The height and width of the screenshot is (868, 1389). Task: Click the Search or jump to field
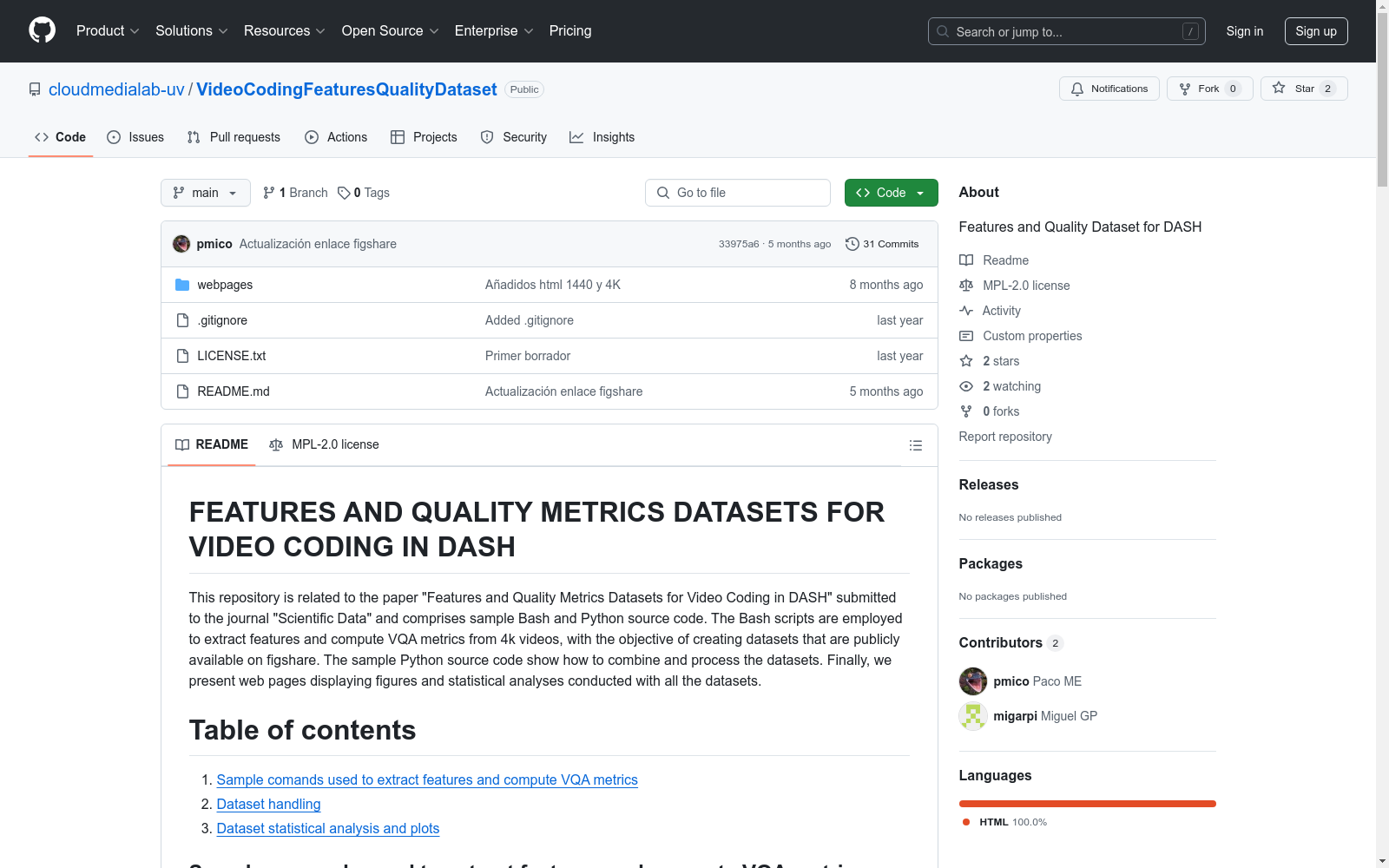pyautogui.click(x=1067, y=31)
